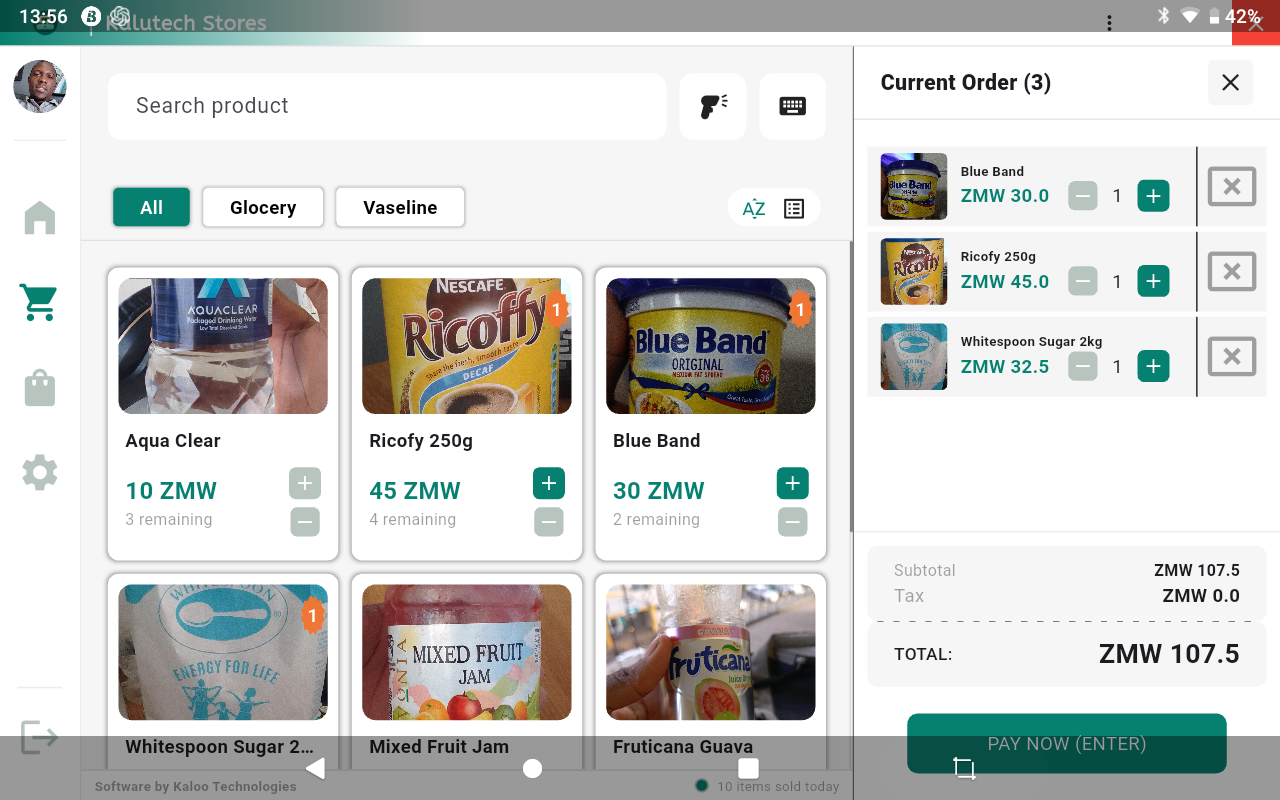1280x800 pixels.
Task: Close the Current Order panel
Action: click(1230, 82)
